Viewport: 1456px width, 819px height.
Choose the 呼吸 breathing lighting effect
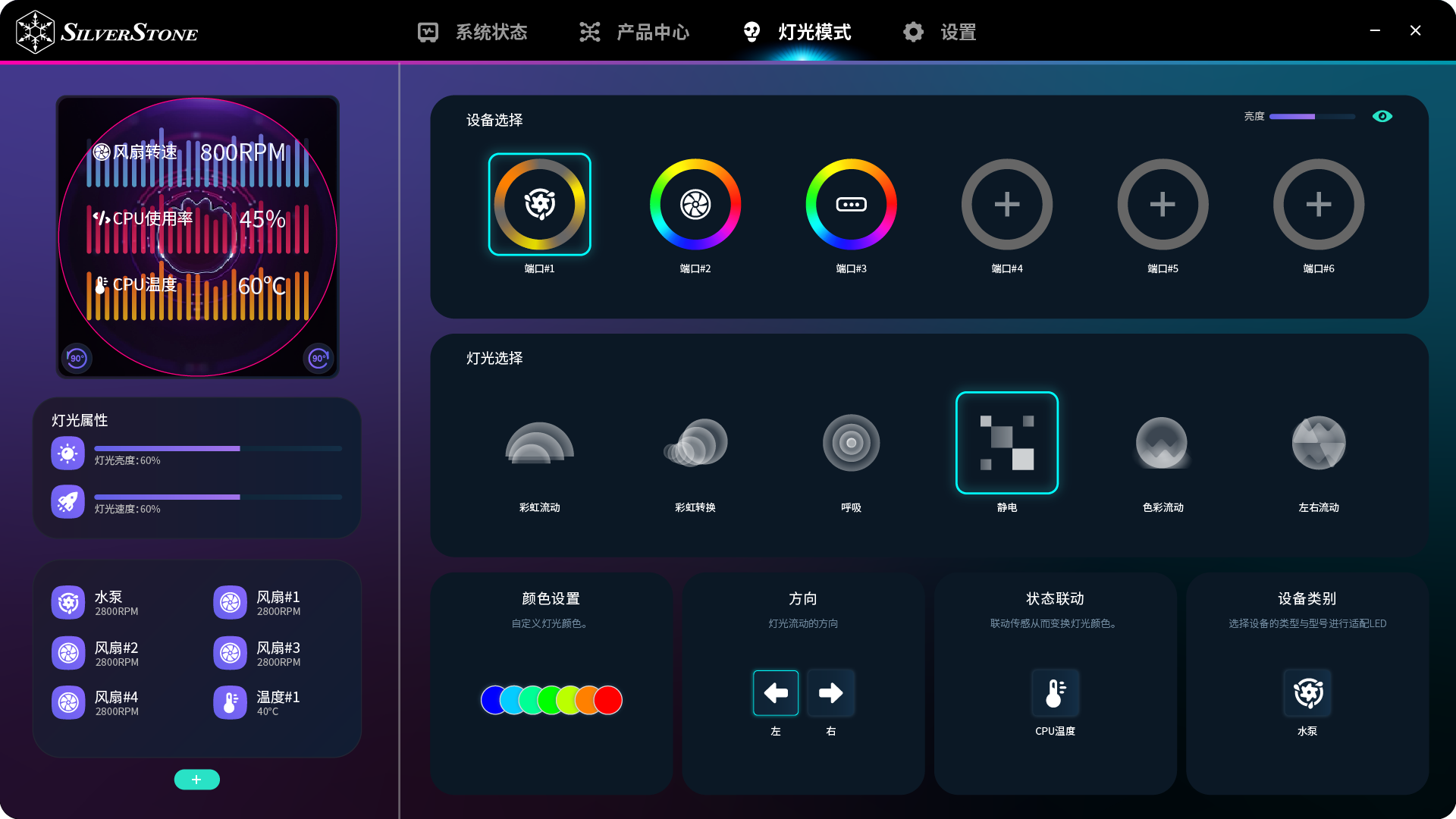tap(851, 443)
